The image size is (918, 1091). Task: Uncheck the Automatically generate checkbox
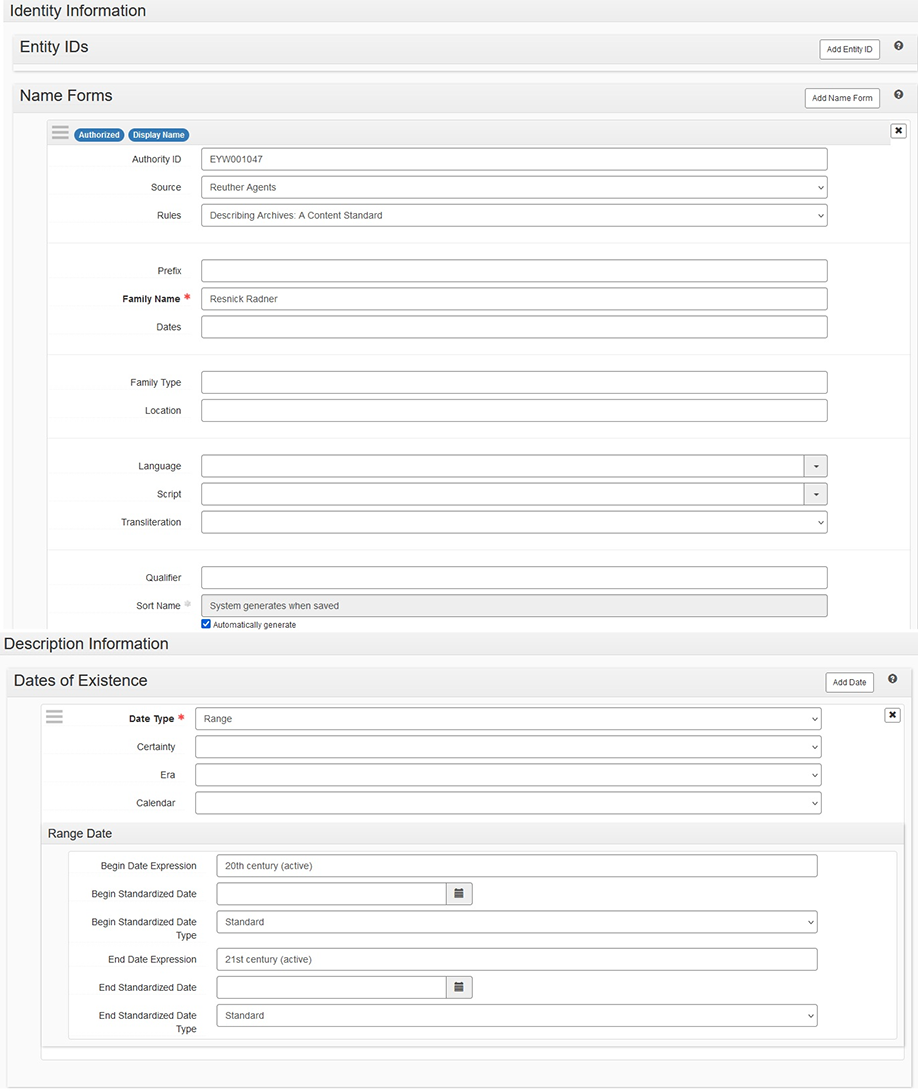tap(206, 624)
